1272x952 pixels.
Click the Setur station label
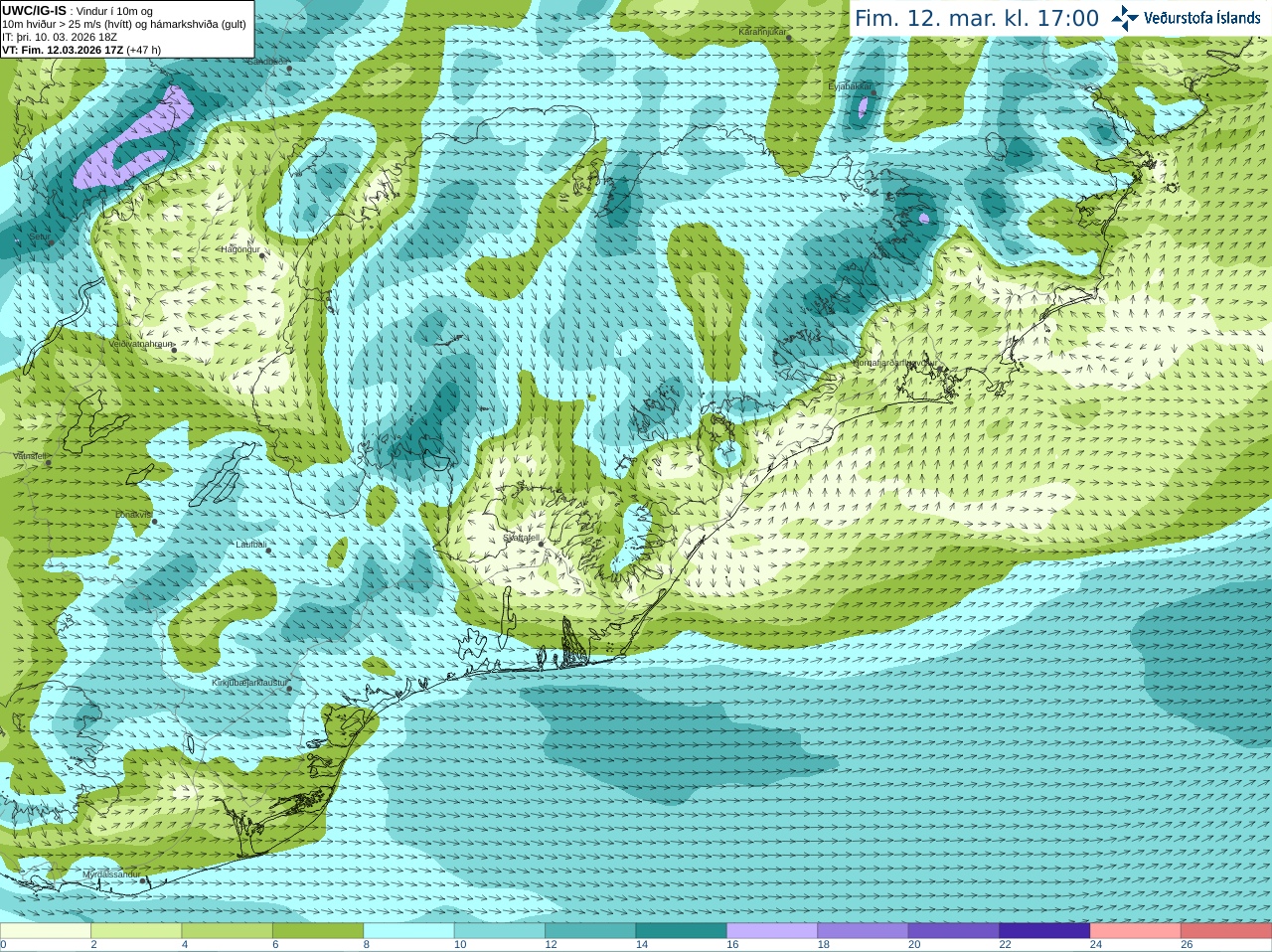click(38, 238)
